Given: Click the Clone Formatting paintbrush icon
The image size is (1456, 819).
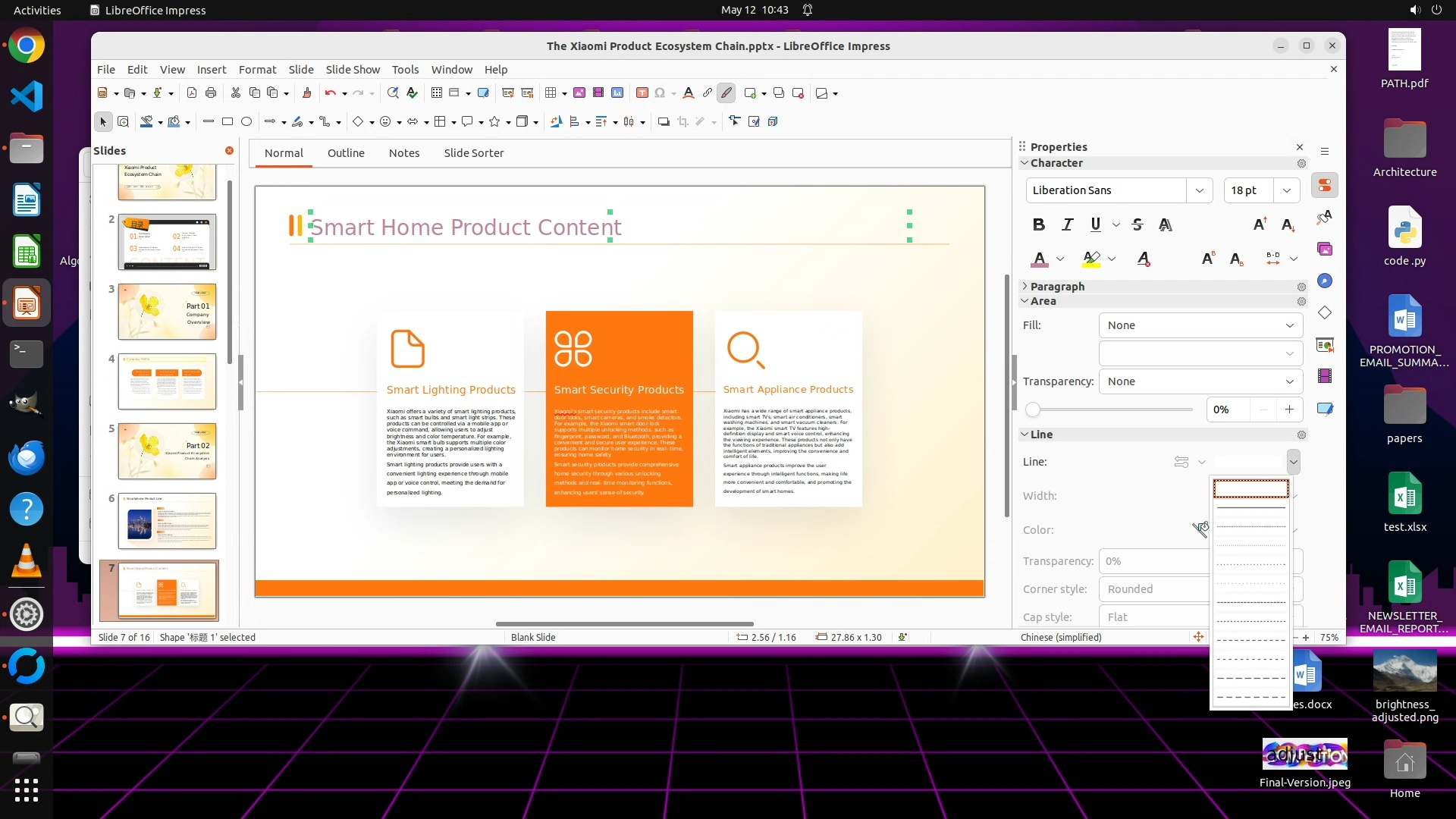Looking at the screenshot, I should pyautogui.click(x=306, y=93).
